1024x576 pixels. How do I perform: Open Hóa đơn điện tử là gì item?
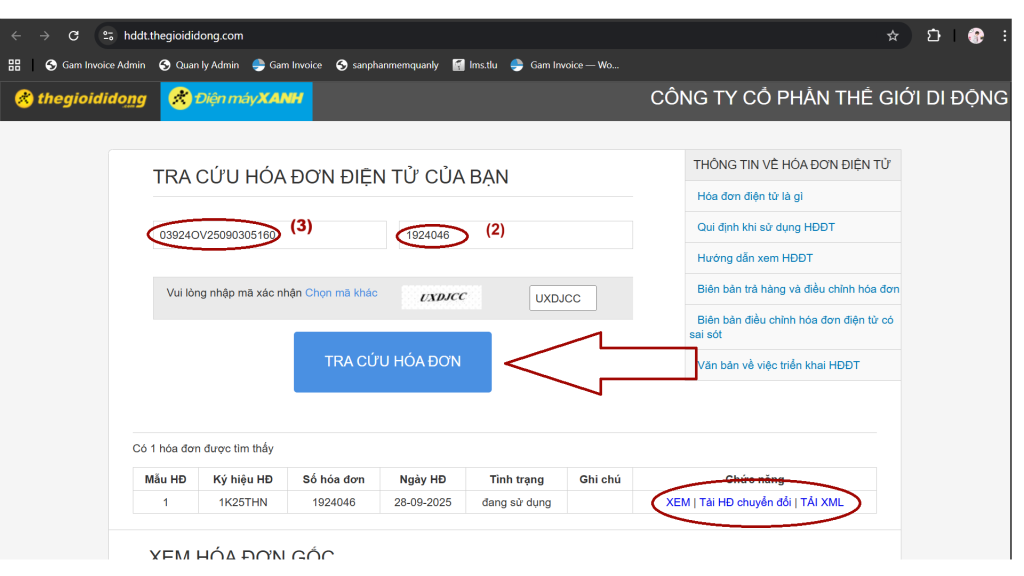[x=749, y=196]
